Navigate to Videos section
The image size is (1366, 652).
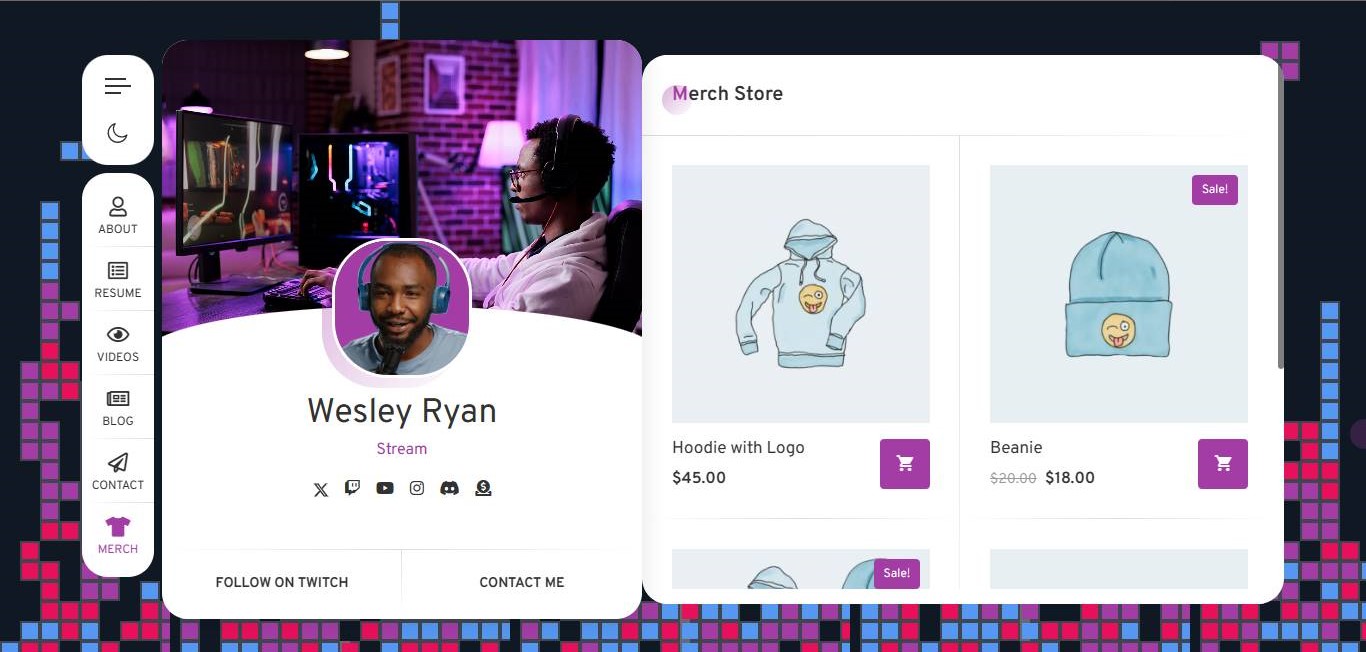coord(118,343)
